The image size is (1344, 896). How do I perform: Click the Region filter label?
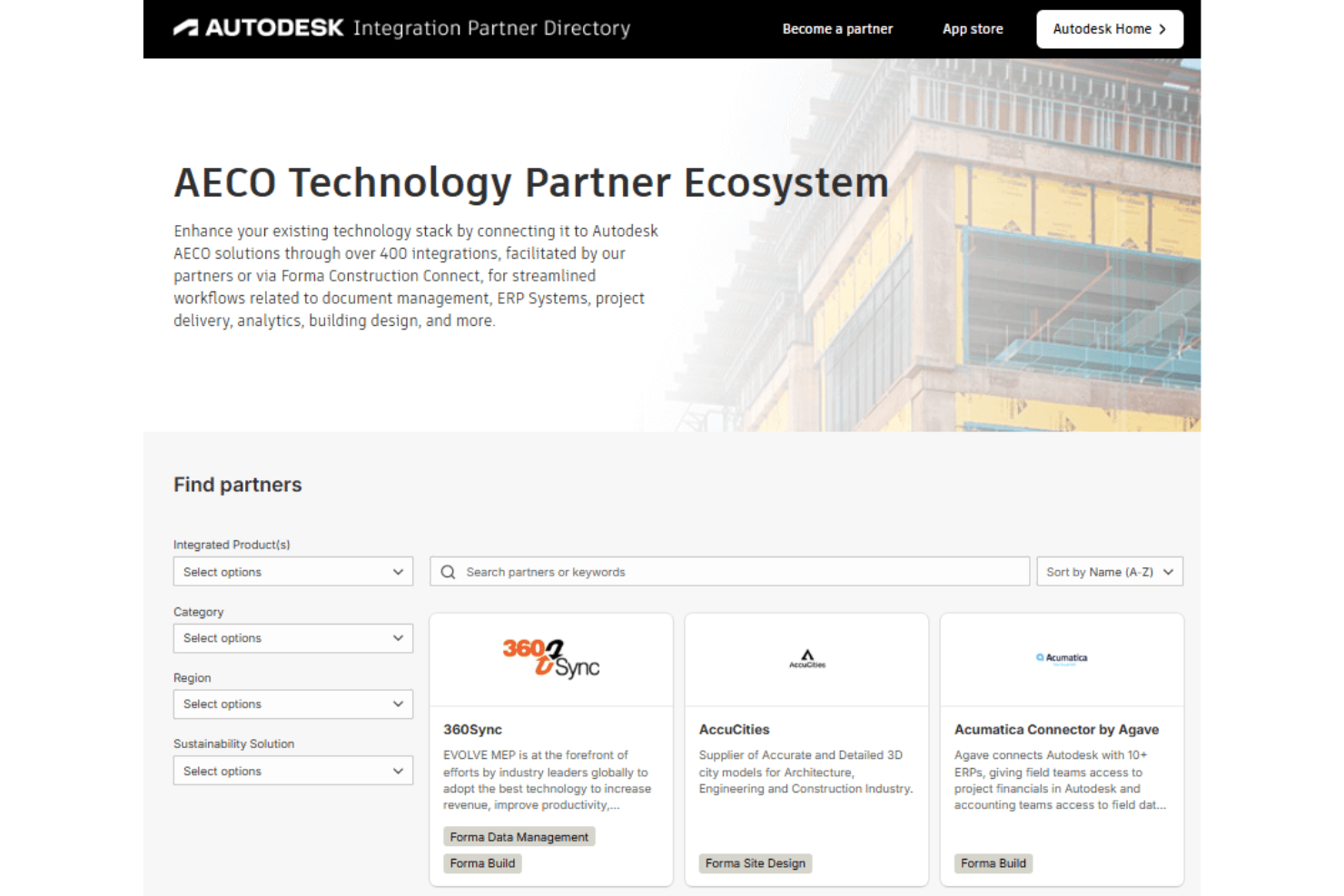(x=192, y=678)
